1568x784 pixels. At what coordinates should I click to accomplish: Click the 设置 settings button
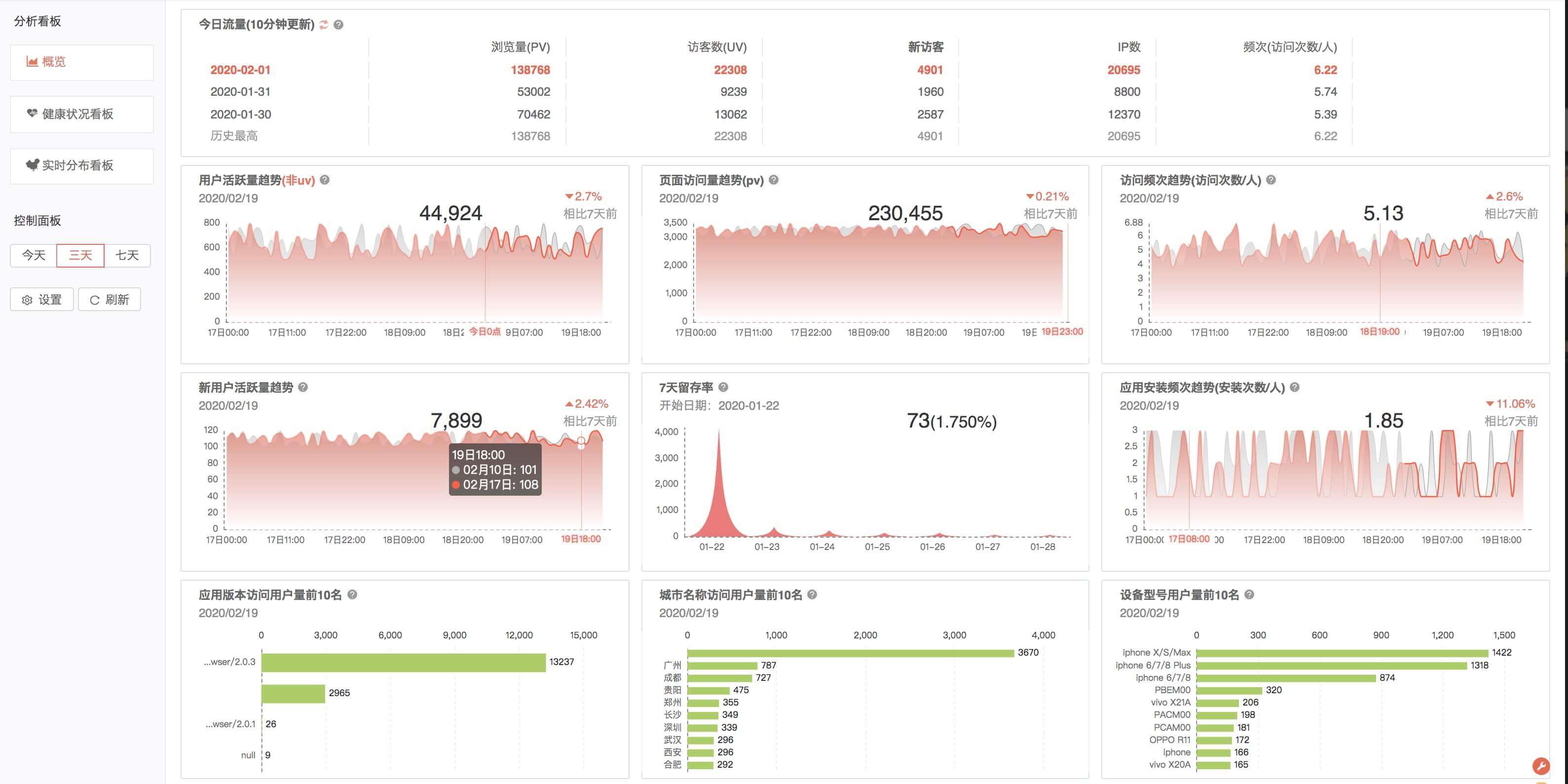tap(42, 299)
